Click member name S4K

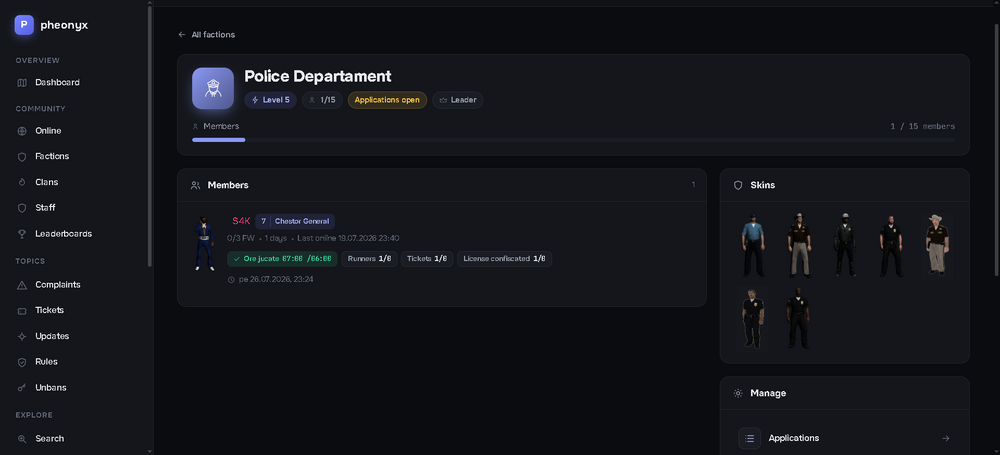pos(241,221)
